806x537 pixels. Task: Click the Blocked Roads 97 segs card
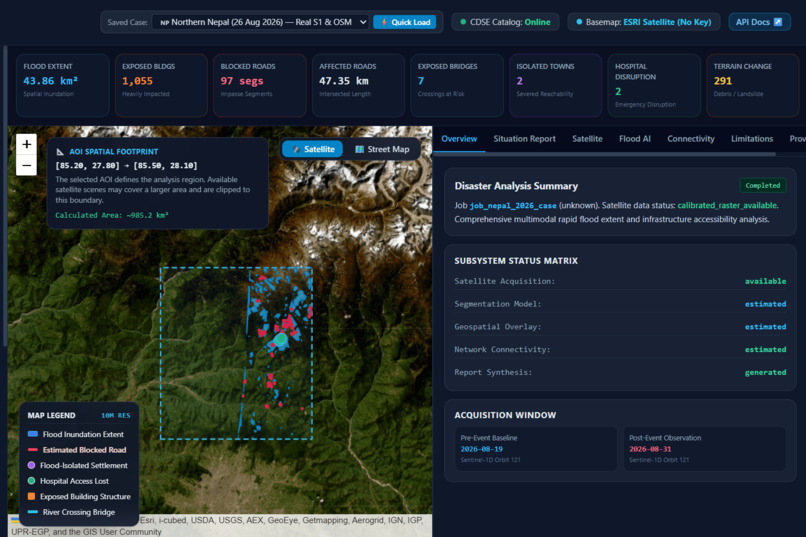pos(260,85)
